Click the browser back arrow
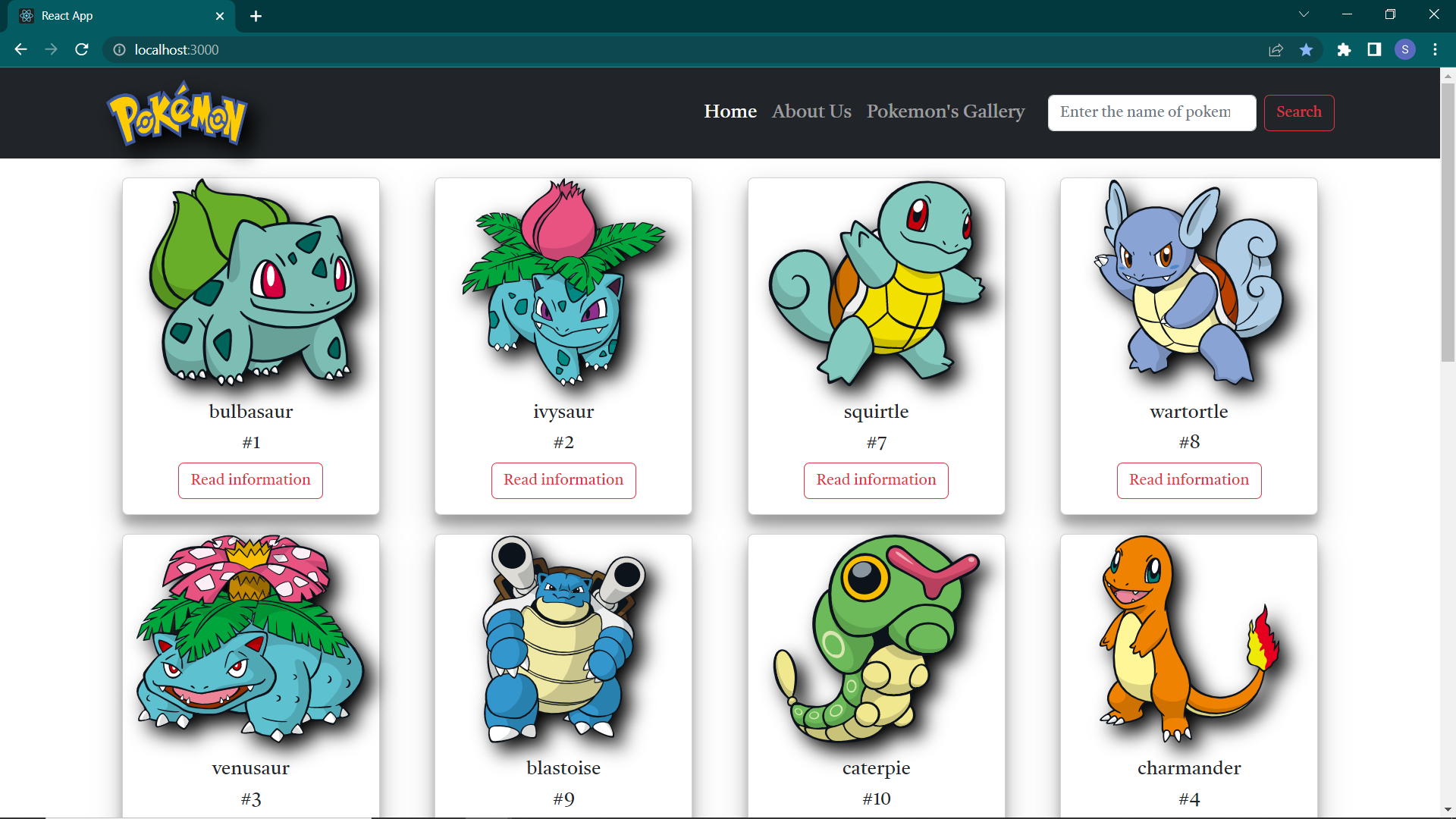This screenshot has width=1456, height=819. 20,49
